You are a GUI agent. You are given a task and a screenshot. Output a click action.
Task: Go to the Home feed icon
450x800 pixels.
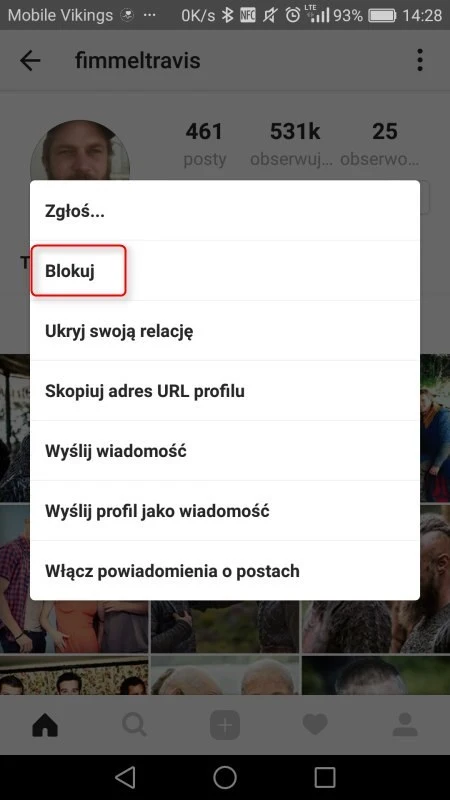pyautogui.click(x=45, y=724)
